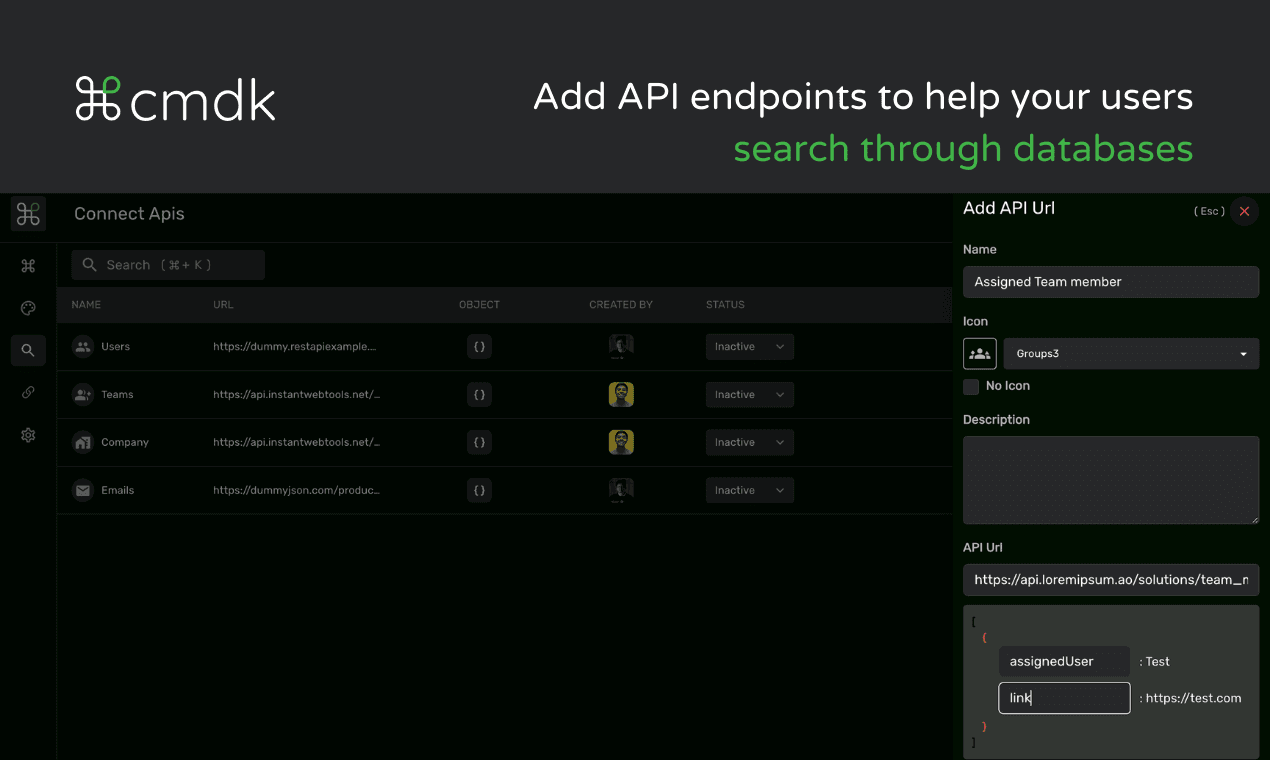Open the Company row status dropdown

coord(750,442)
